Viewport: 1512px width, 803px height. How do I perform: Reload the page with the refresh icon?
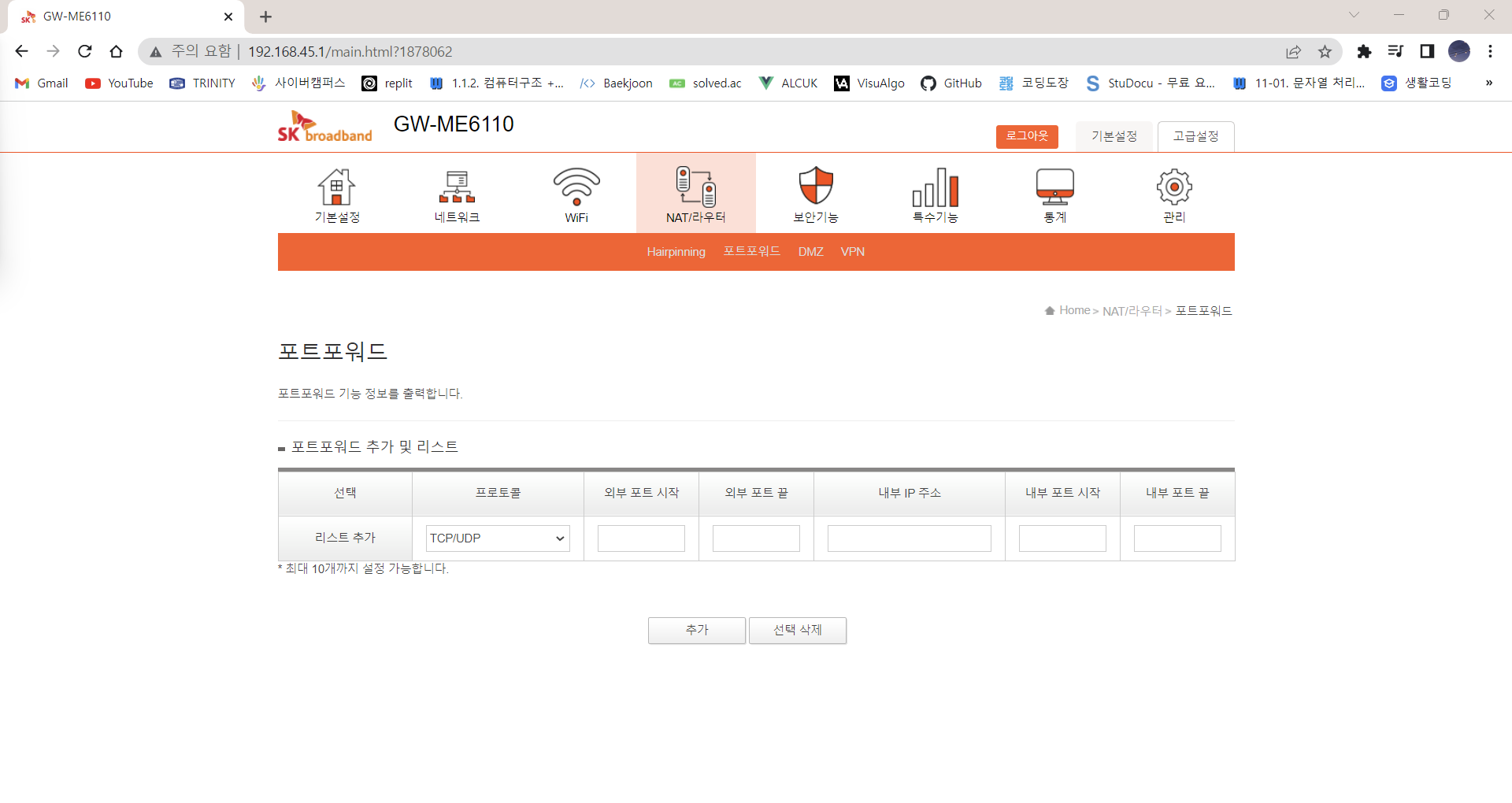pyautogui.click(x=85, y=51)
